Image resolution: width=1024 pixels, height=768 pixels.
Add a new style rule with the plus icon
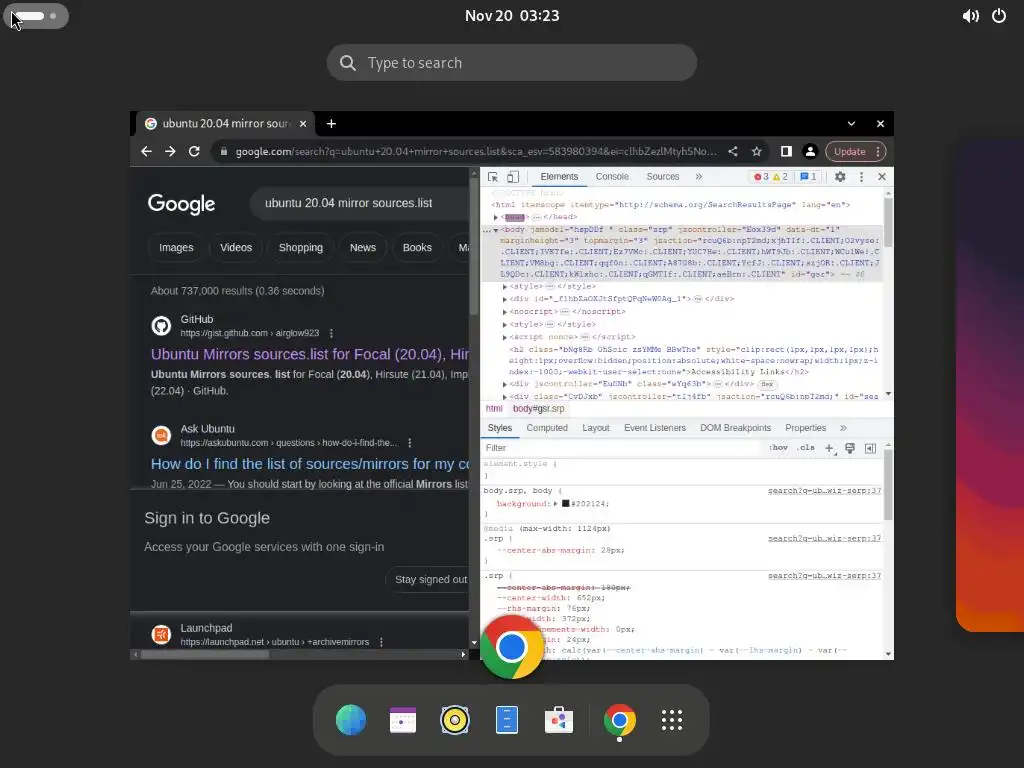click(x=829, y=448)
